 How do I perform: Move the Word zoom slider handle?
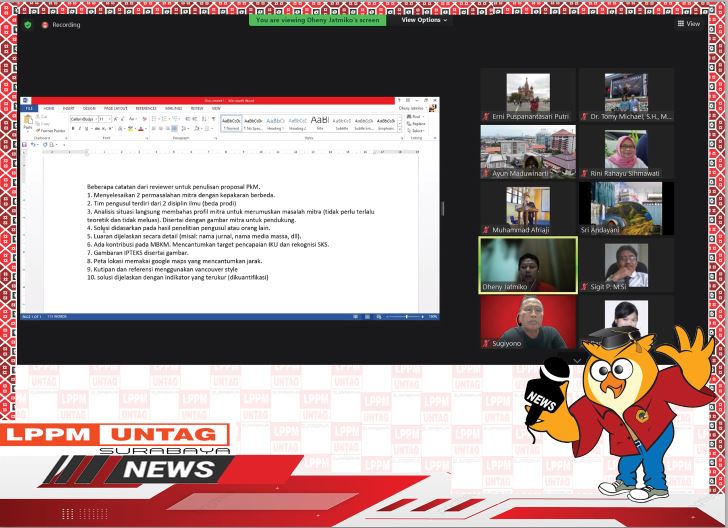tap(407, 317)
